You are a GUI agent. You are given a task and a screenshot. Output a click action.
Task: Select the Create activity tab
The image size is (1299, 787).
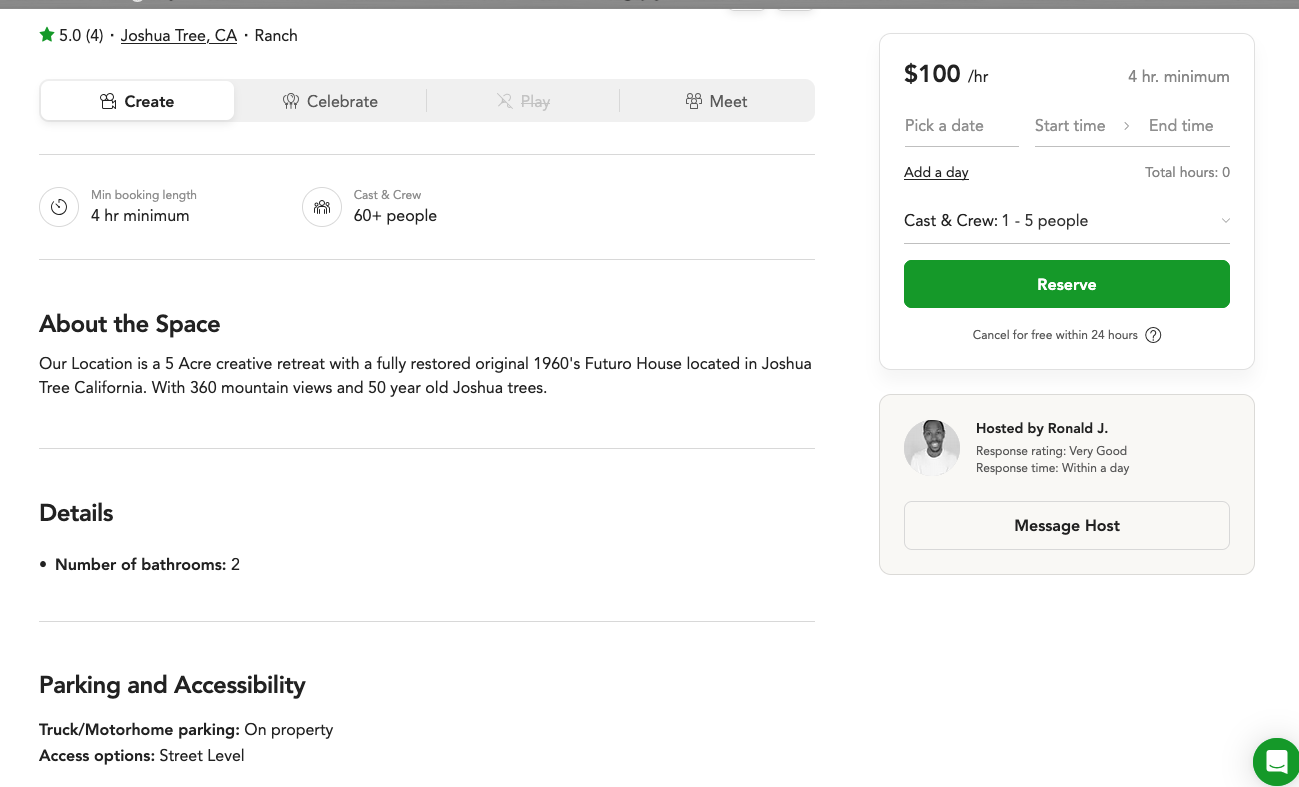point(137,101)
